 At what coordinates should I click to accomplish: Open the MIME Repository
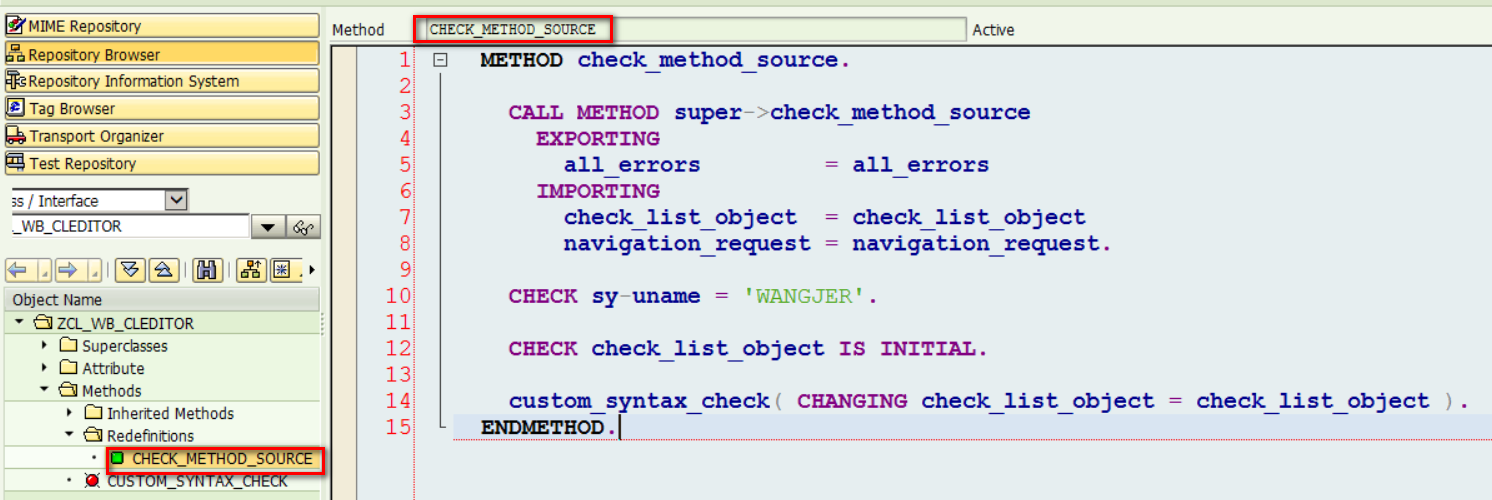162,26
